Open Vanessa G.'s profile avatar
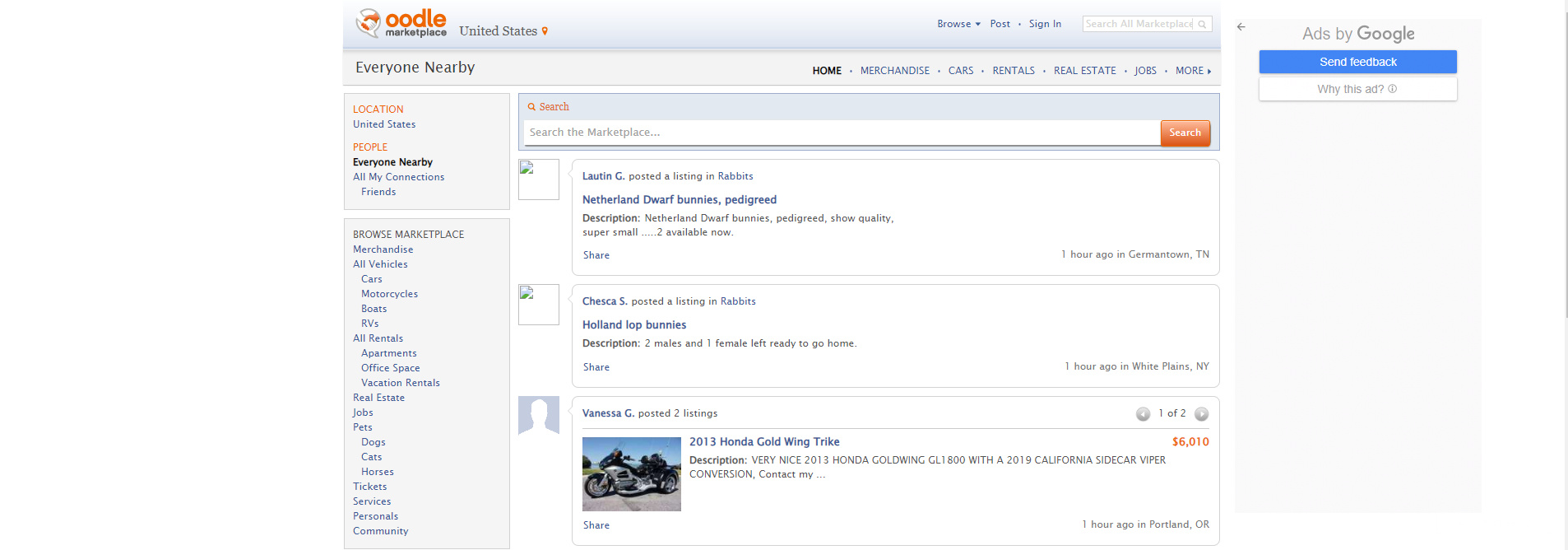 (x=539, y=415)
